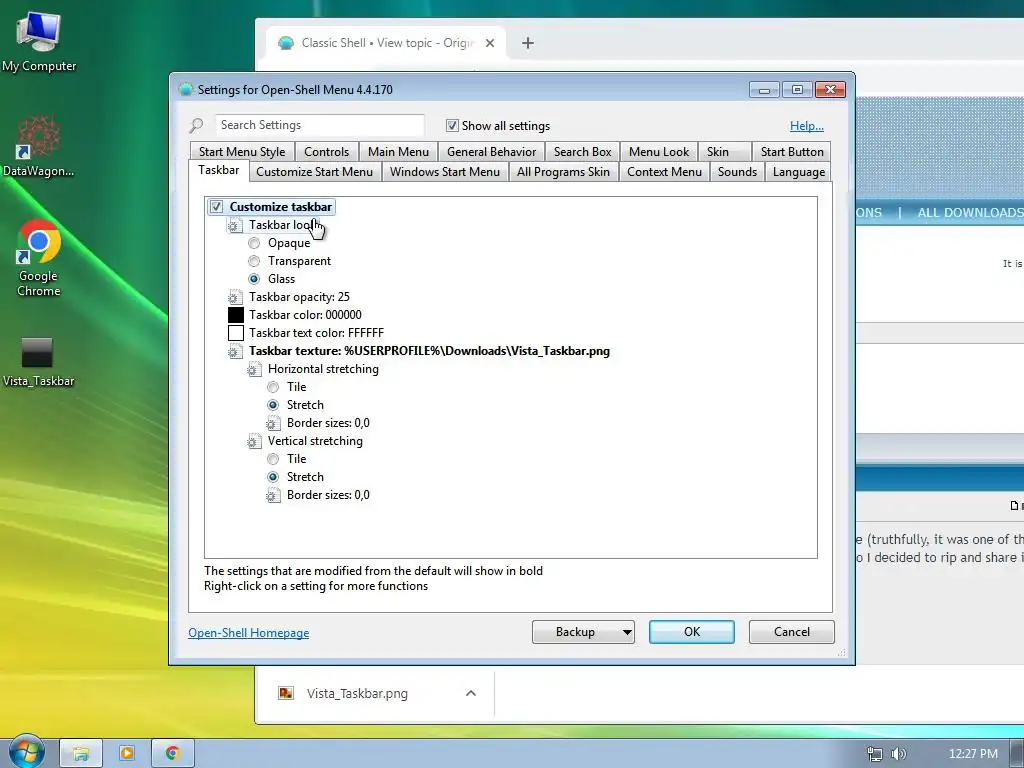
Task: Open the Menu Look tab
Action: point(659,152)
